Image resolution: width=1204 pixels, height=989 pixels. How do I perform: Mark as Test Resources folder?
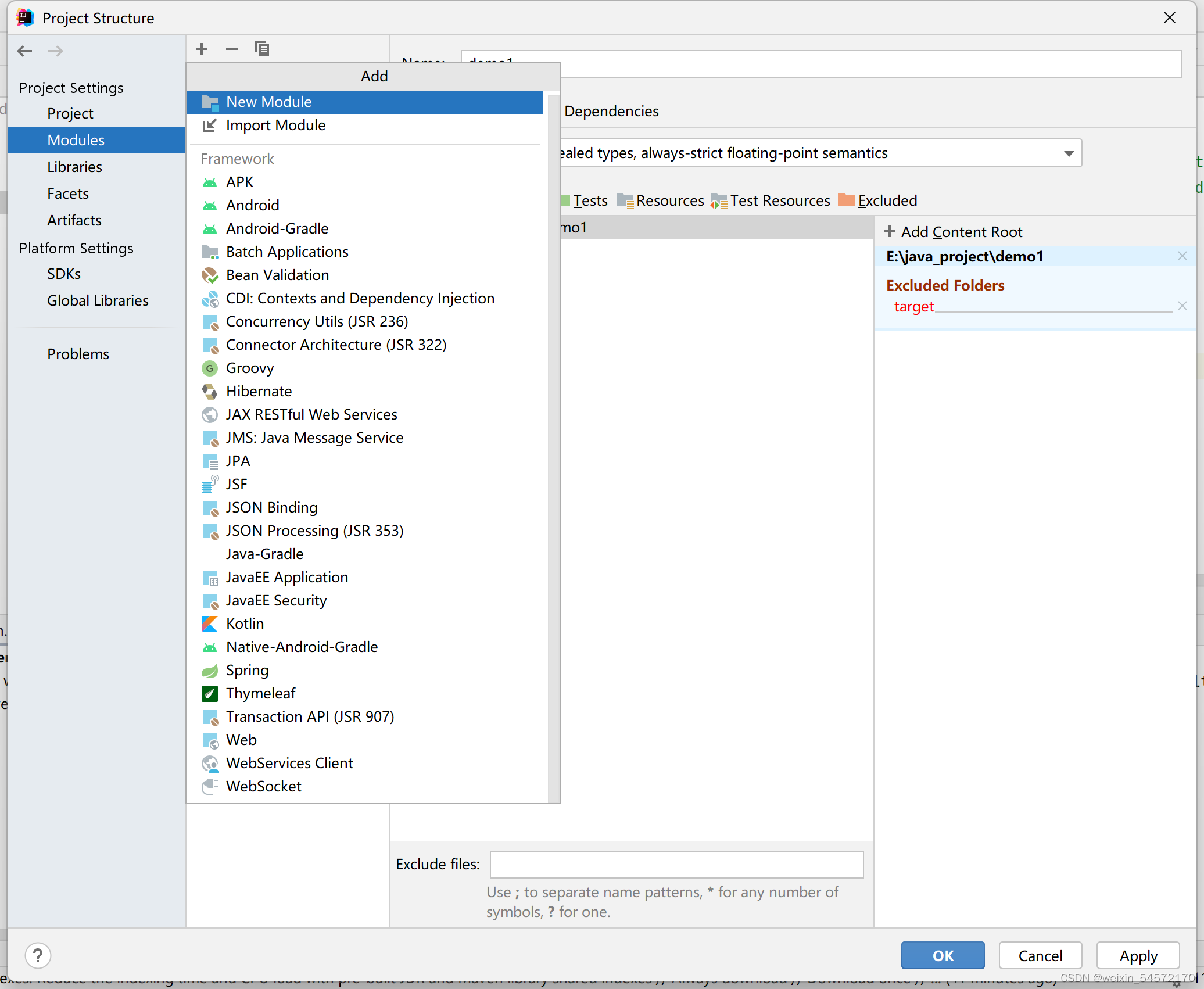(x=771, y=200)
